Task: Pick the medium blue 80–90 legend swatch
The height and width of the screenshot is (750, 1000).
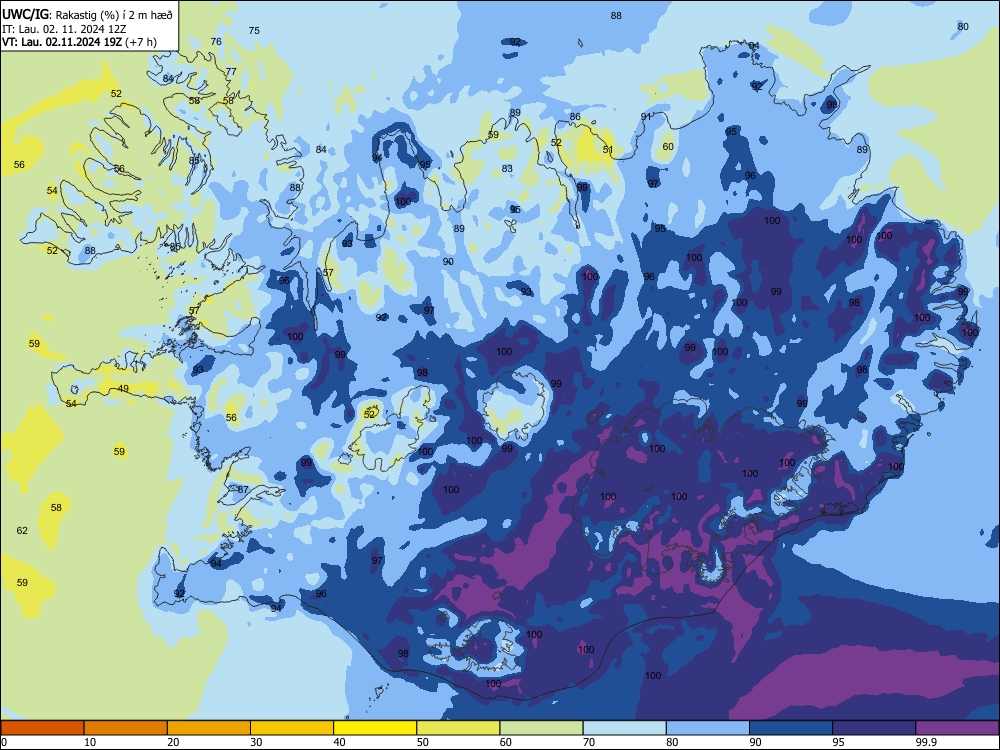Action: tap(708, 728)
